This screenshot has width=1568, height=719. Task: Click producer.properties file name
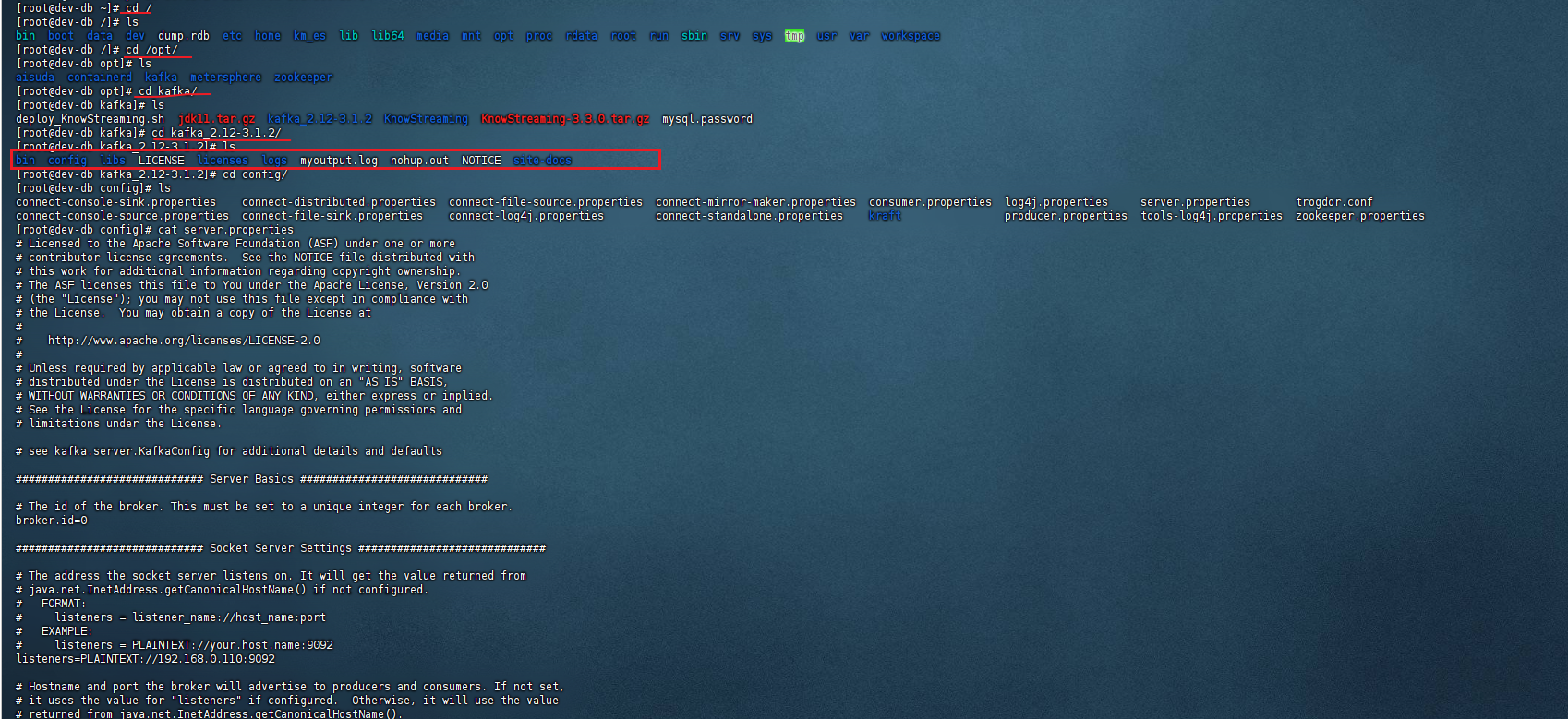click(1066, 216)
